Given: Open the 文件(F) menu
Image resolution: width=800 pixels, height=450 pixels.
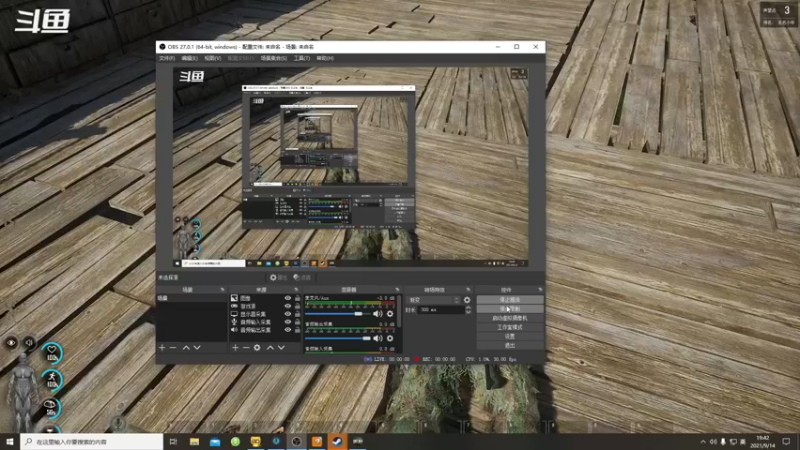Looking at the screenshot, I should (167, 58).
